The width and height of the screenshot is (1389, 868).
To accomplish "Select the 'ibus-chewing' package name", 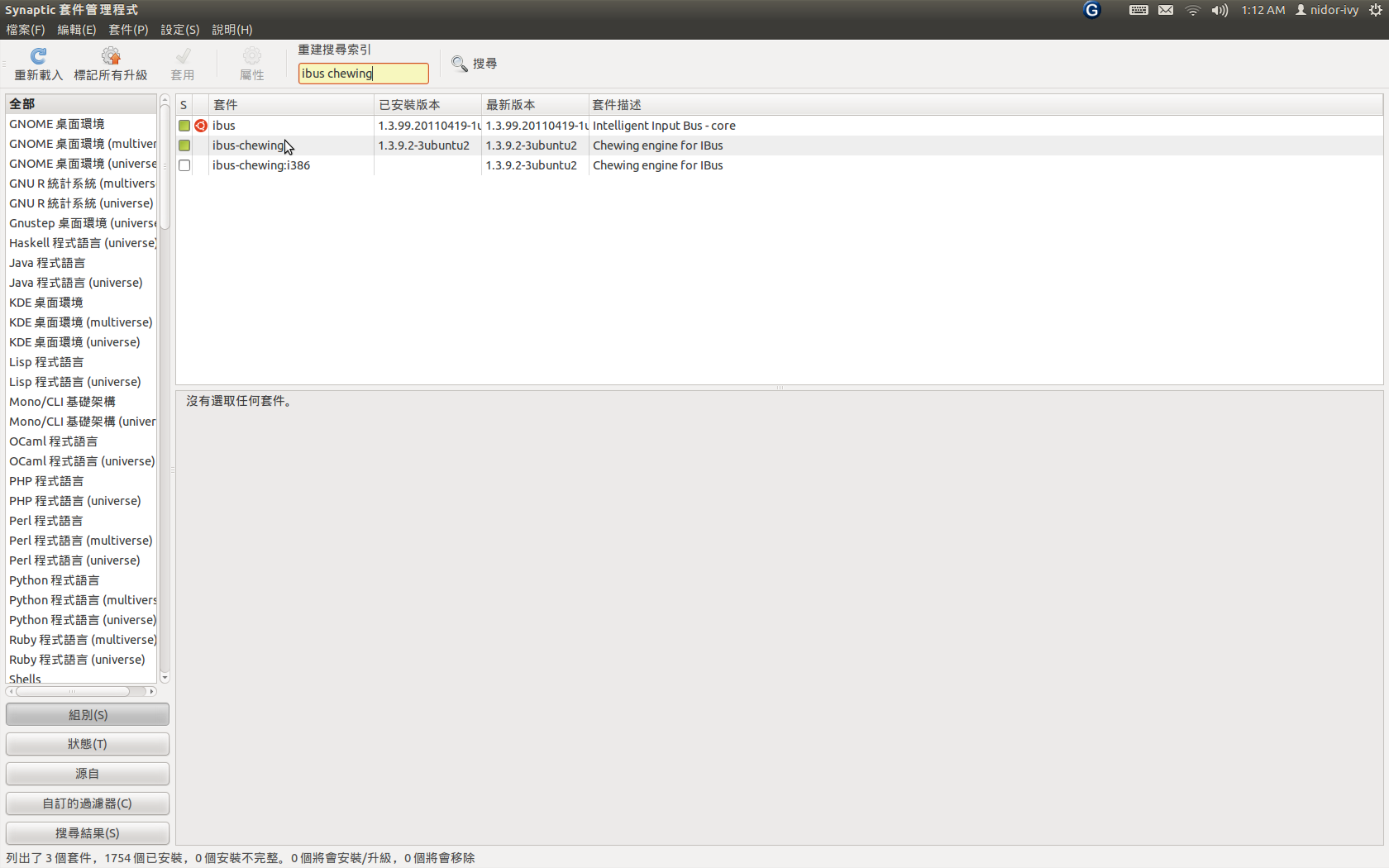I will tap(248, 145).
